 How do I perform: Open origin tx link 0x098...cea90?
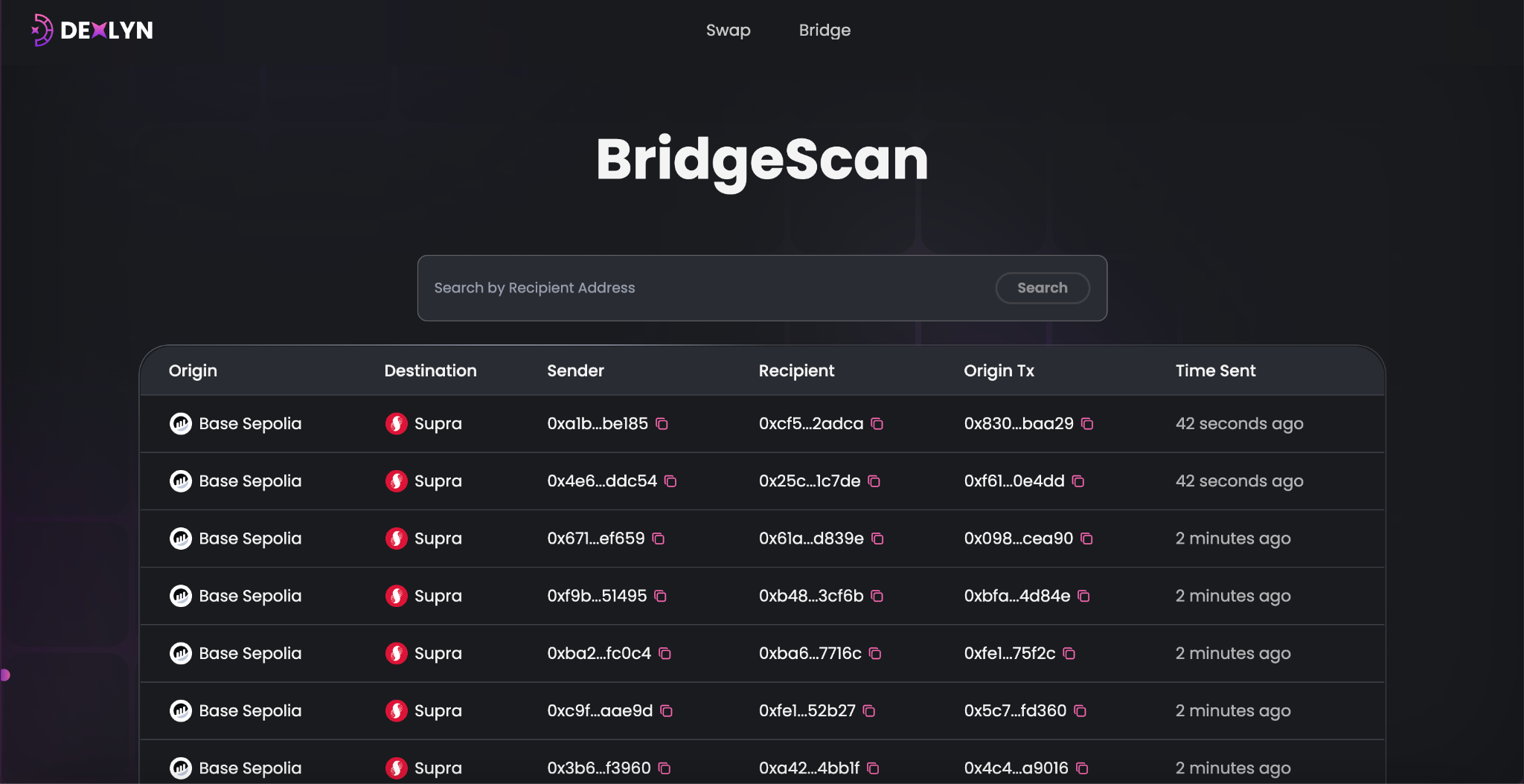click(1018, 539)
